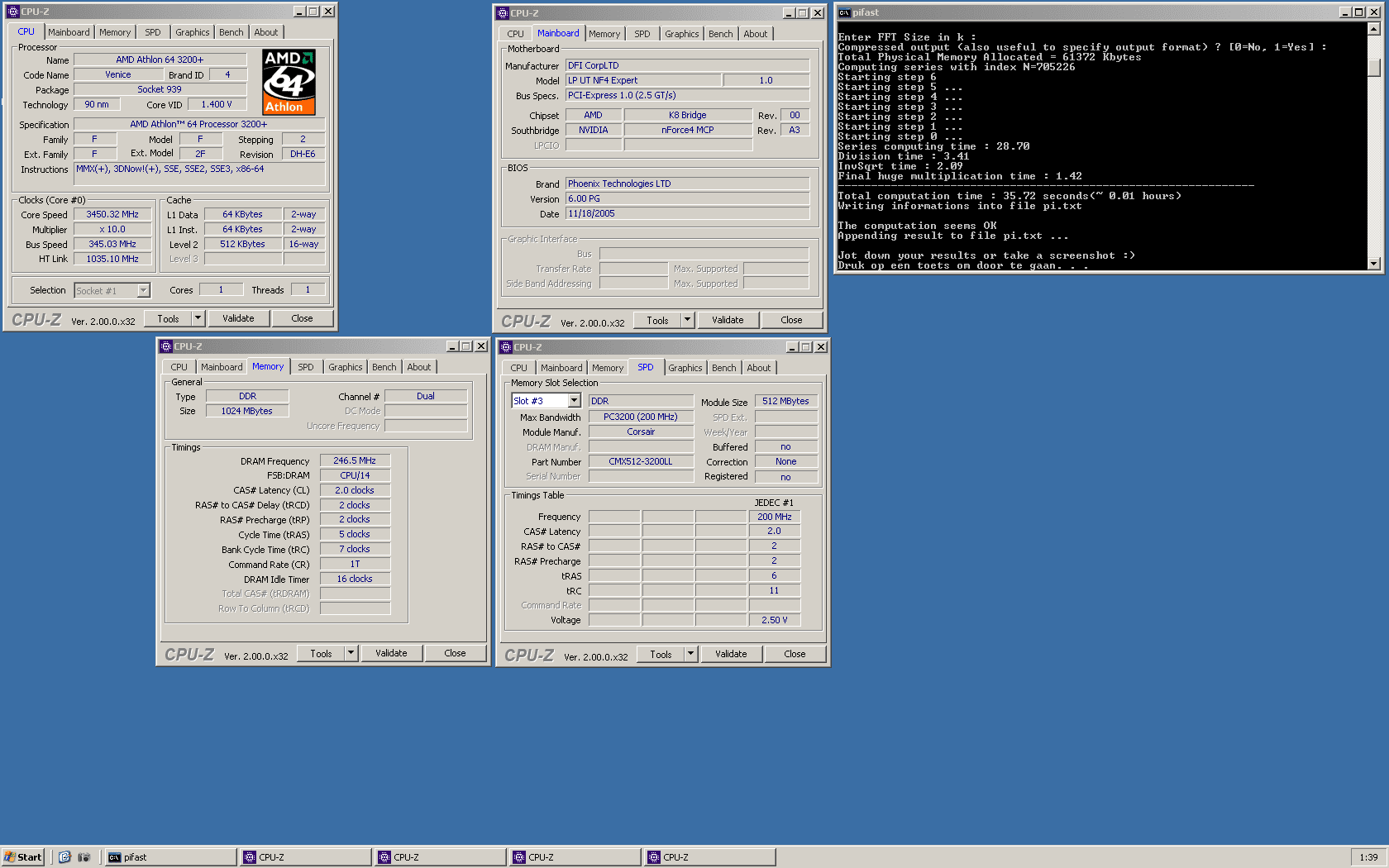Click the Part Number field CMX512-3200LL
Image resolution: width=1389 pixels, height=868 pixels.
tap(641, 461)
